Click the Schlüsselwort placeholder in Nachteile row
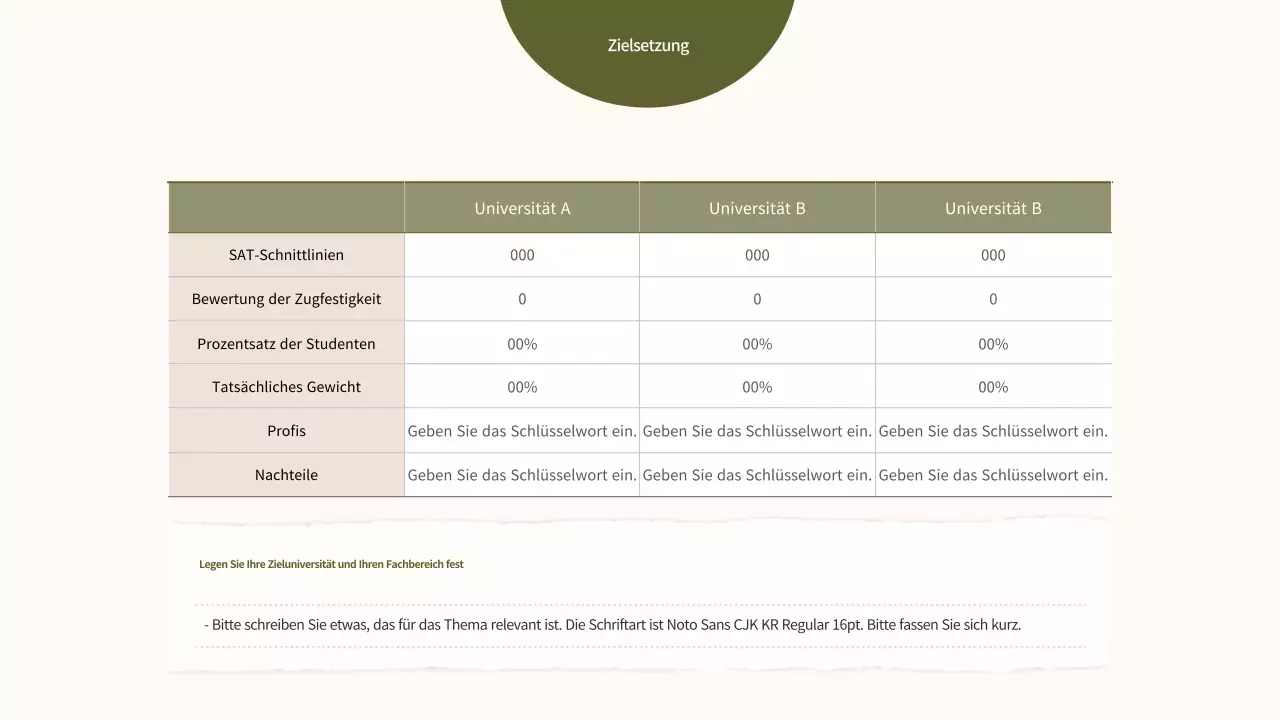 point(522,475)
